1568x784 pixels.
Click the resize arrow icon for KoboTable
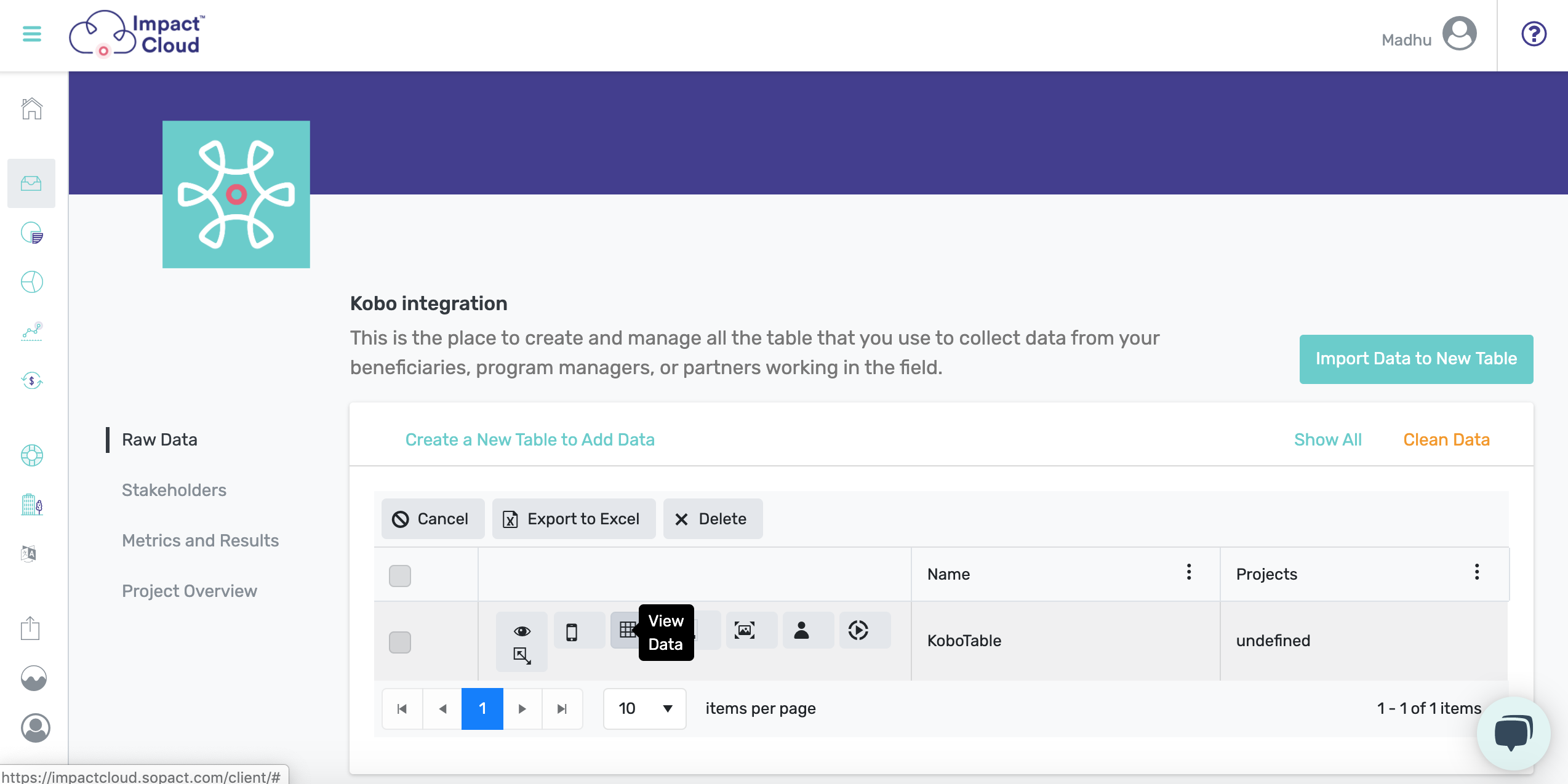tap(522, 655)
